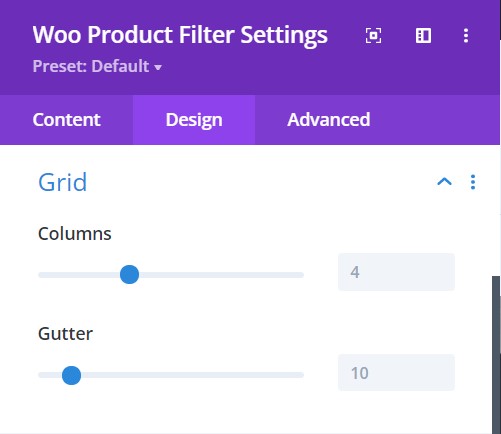Focus the Gutter value field showing 10
The height and width of the screenshot is (434, 501).
[x=396, y=372]
